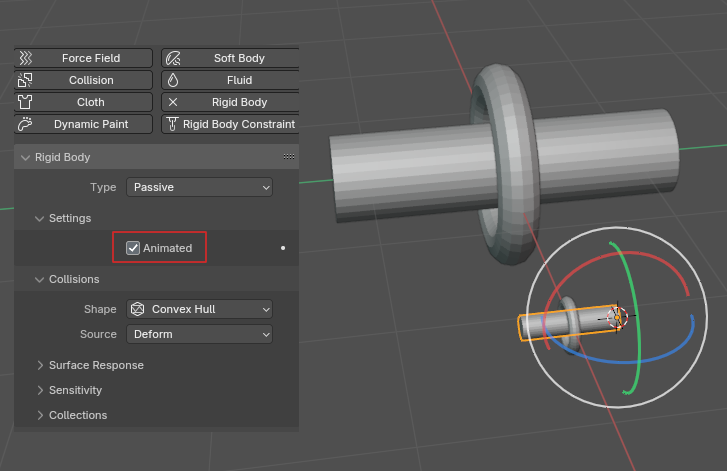
Task: Expand the Sensitivity subpanel
Action: (40, 390)
